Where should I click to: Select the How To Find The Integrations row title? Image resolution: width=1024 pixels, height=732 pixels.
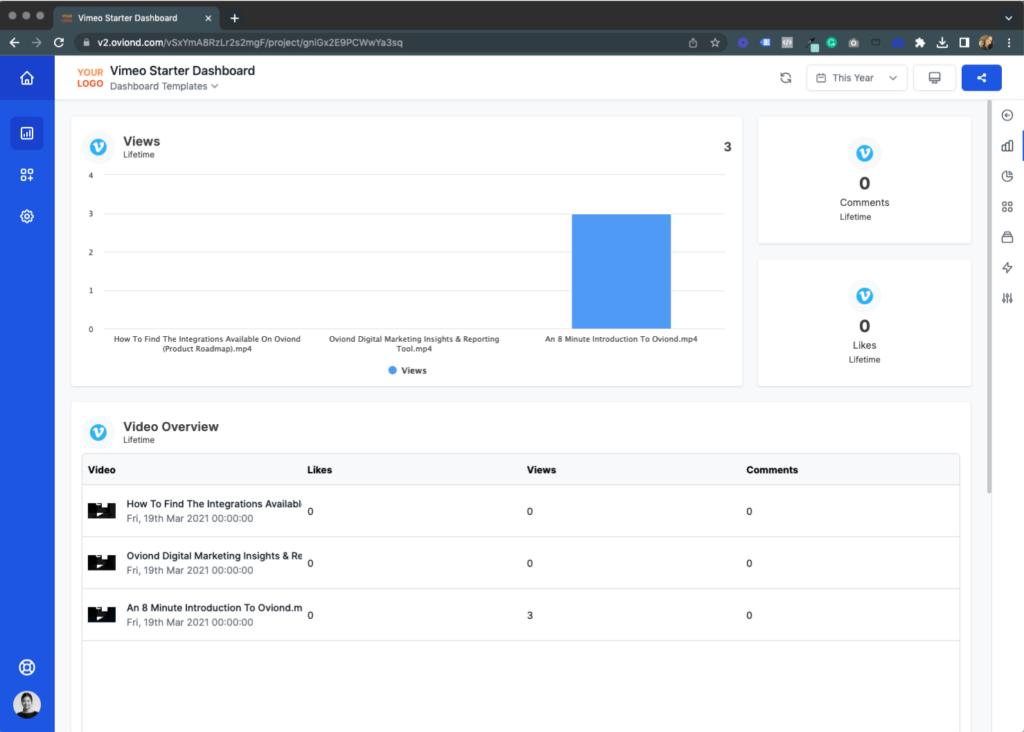click(x=214, y=503)
